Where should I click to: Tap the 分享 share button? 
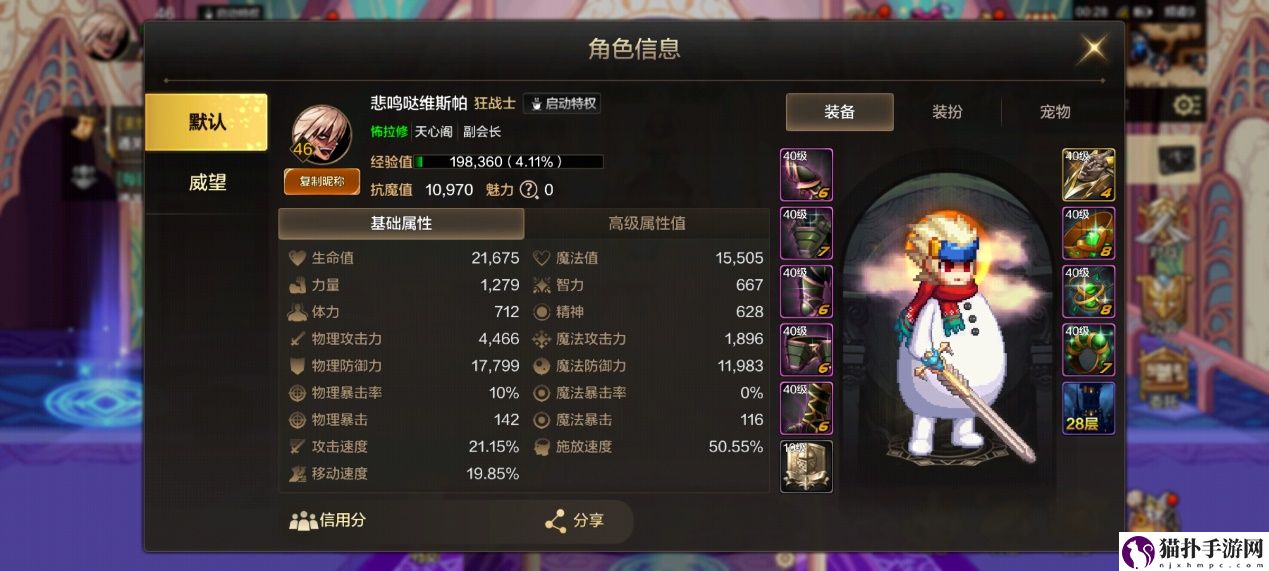click(x=575, y=521)
